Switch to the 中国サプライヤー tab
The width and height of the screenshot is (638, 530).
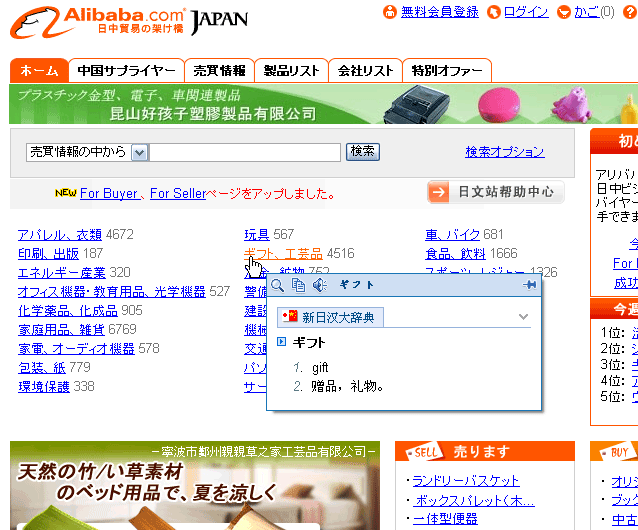(126, 71)
